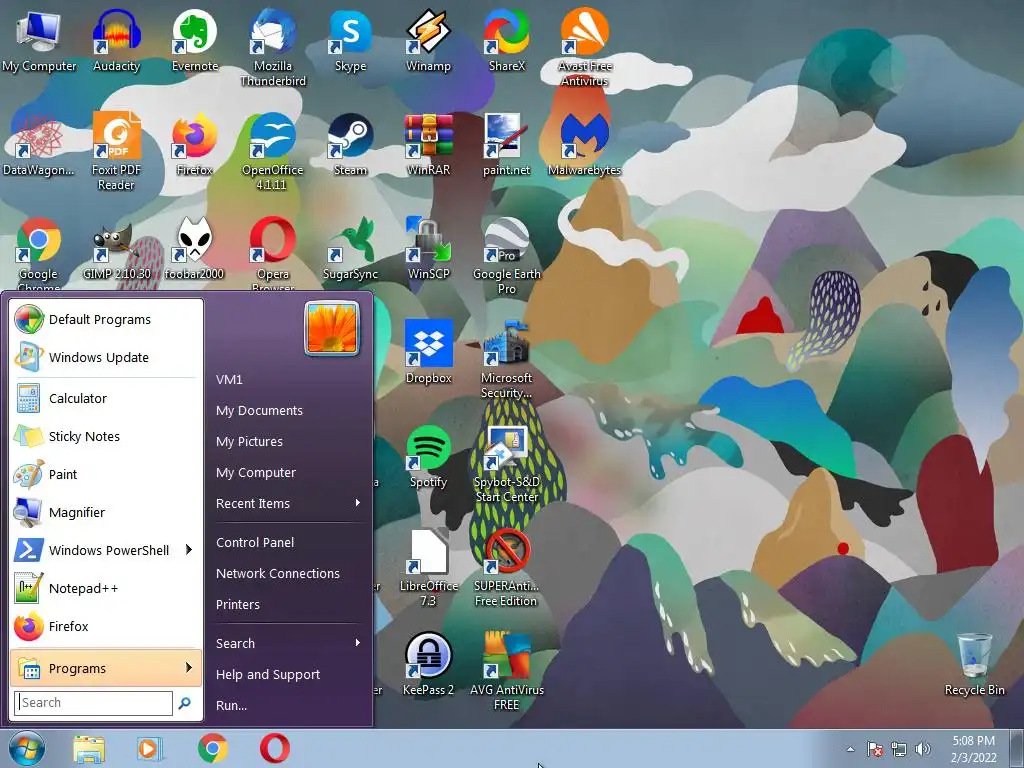Open Magnifier from the Start menu
The image size is (1024, 768).
pos(106,512)
